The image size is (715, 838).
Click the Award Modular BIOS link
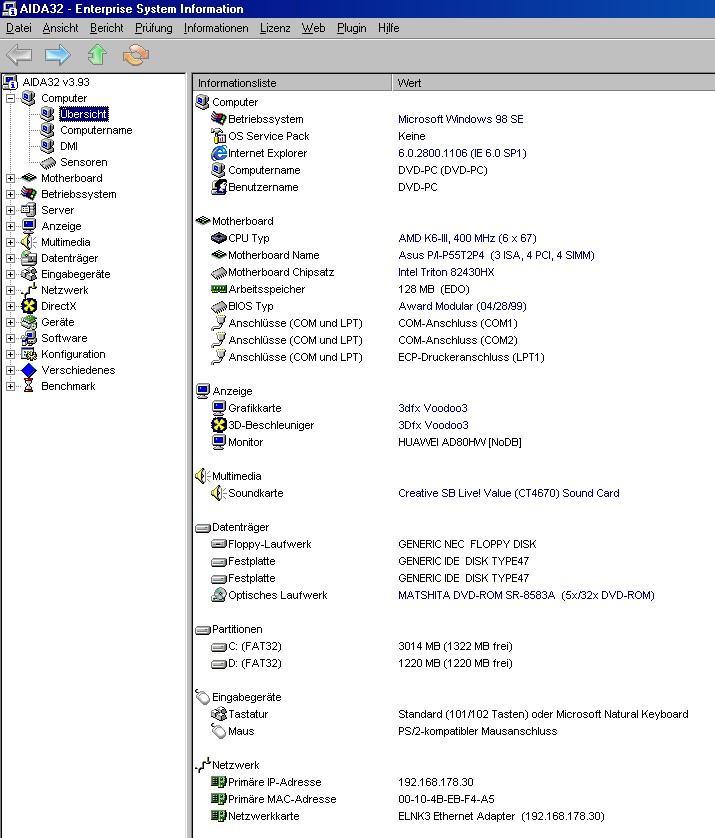pos(462,306)
